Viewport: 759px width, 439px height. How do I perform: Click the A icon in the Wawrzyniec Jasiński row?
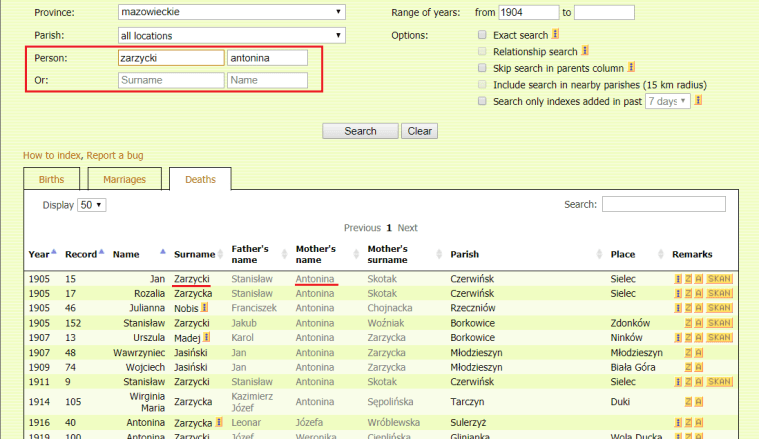[699, 353]
